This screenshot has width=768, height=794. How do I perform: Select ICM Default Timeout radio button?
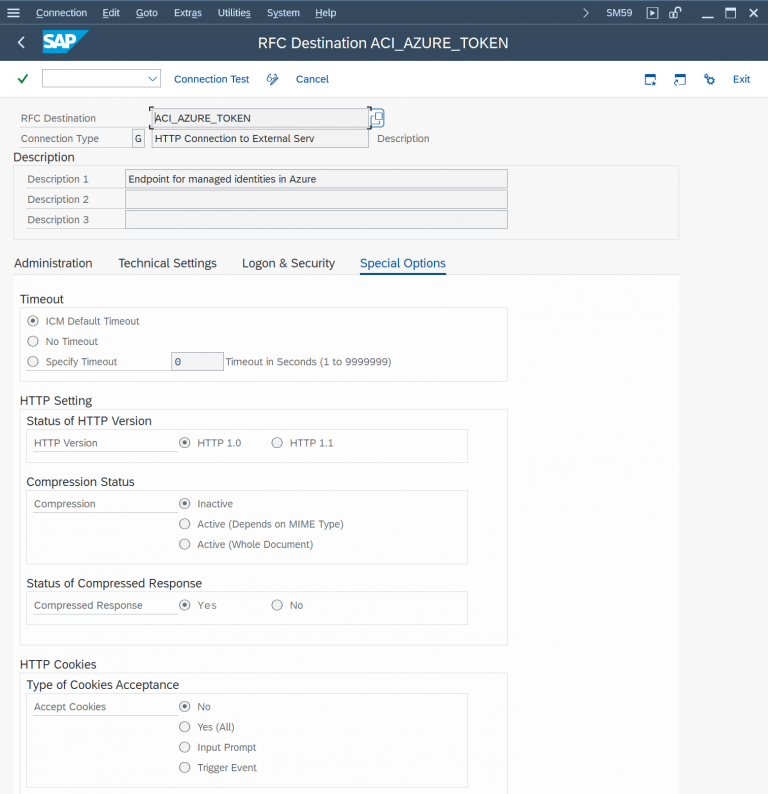tap(33, 321)
